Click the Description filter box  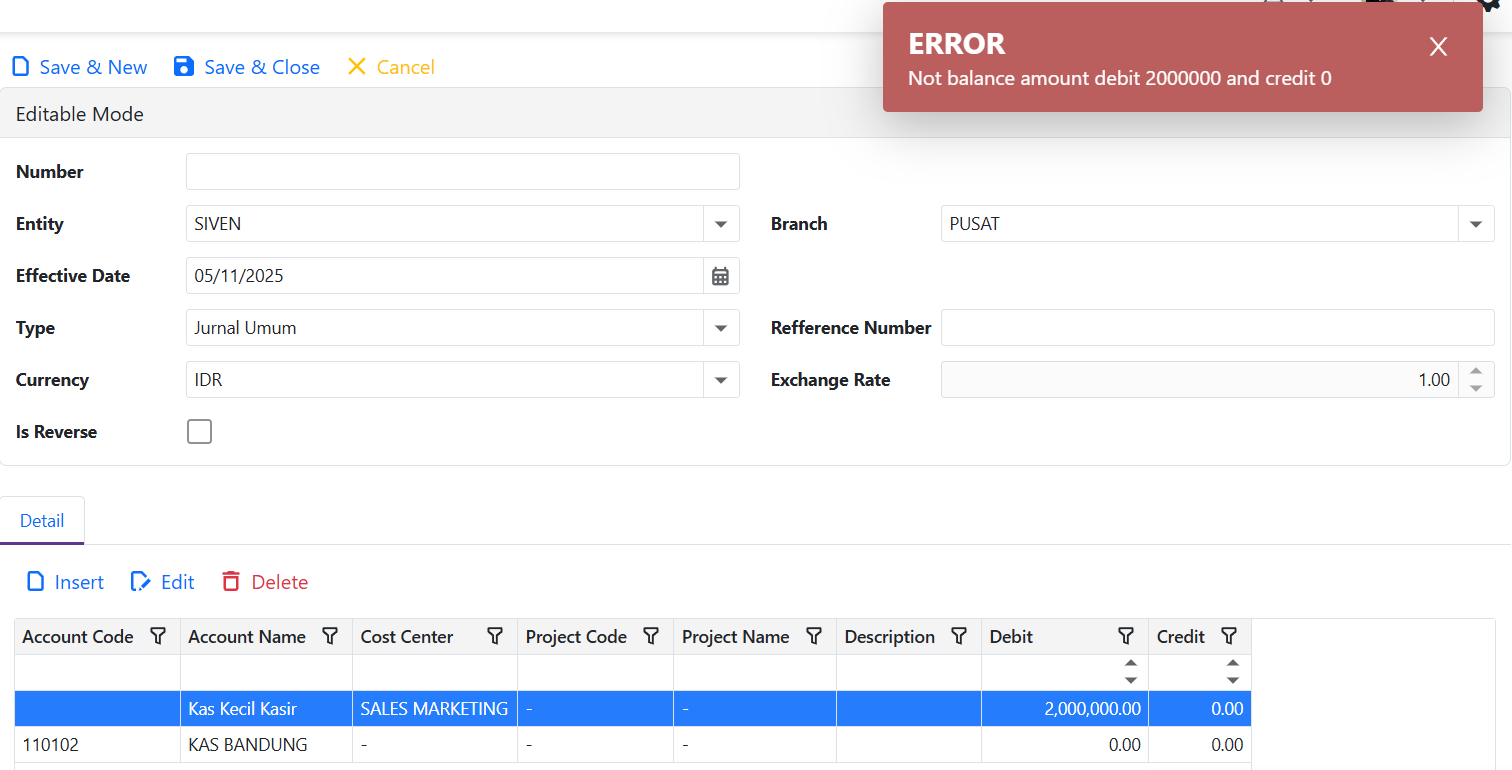coord(909,673)
